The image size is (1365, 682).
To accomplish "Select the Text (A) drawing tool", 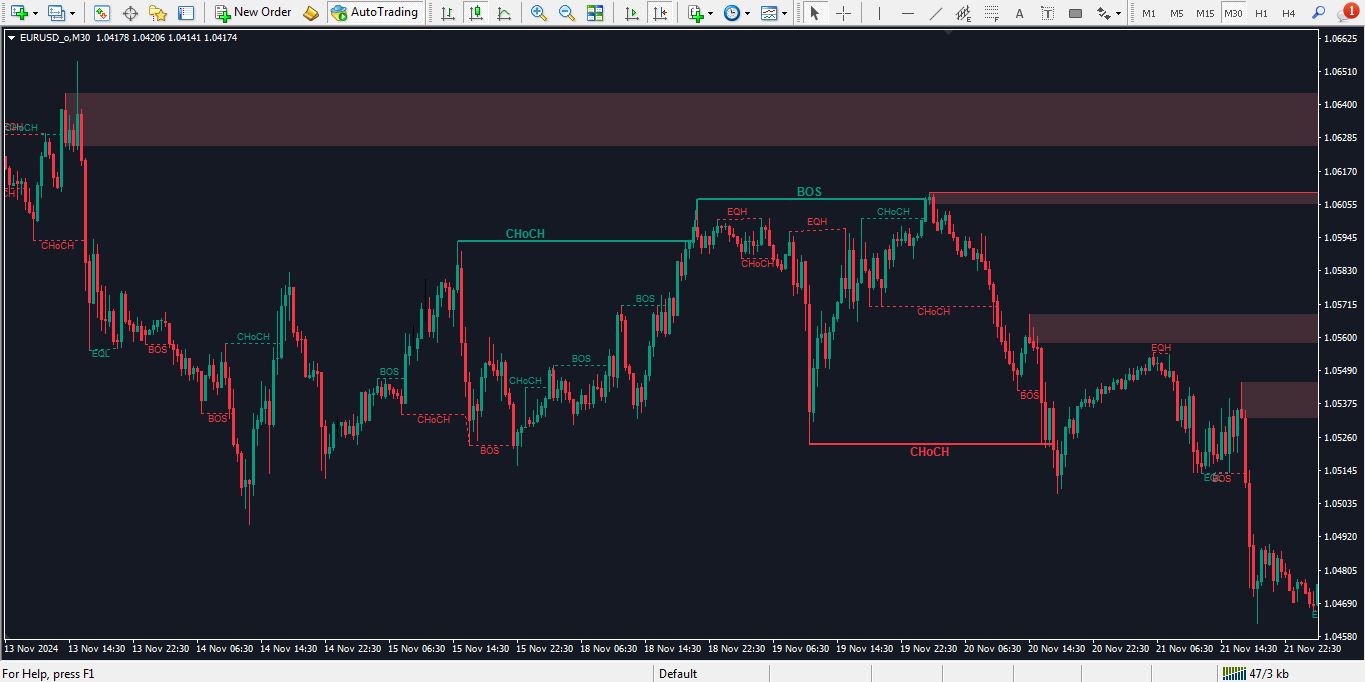I will click(1019, 13).
